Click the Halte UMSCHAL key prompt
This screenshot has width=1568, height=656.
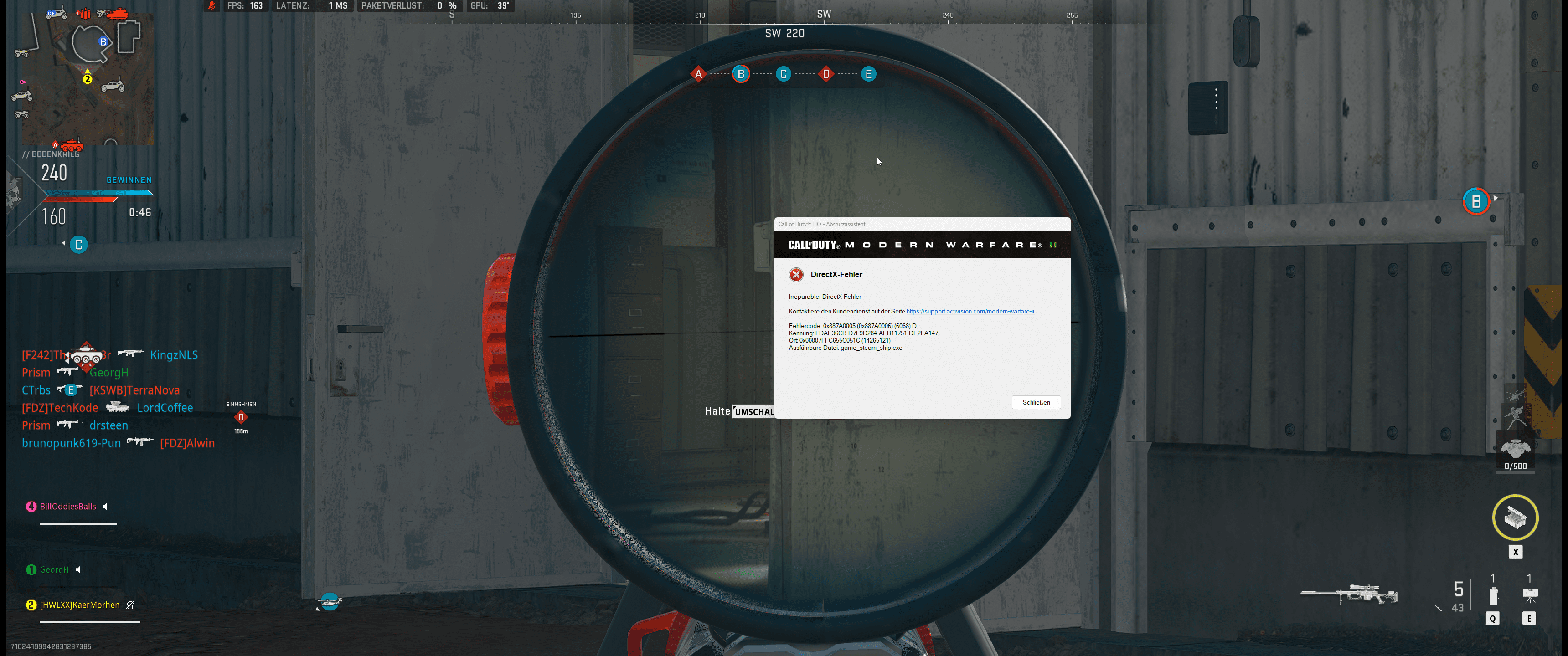pos(740,411)
